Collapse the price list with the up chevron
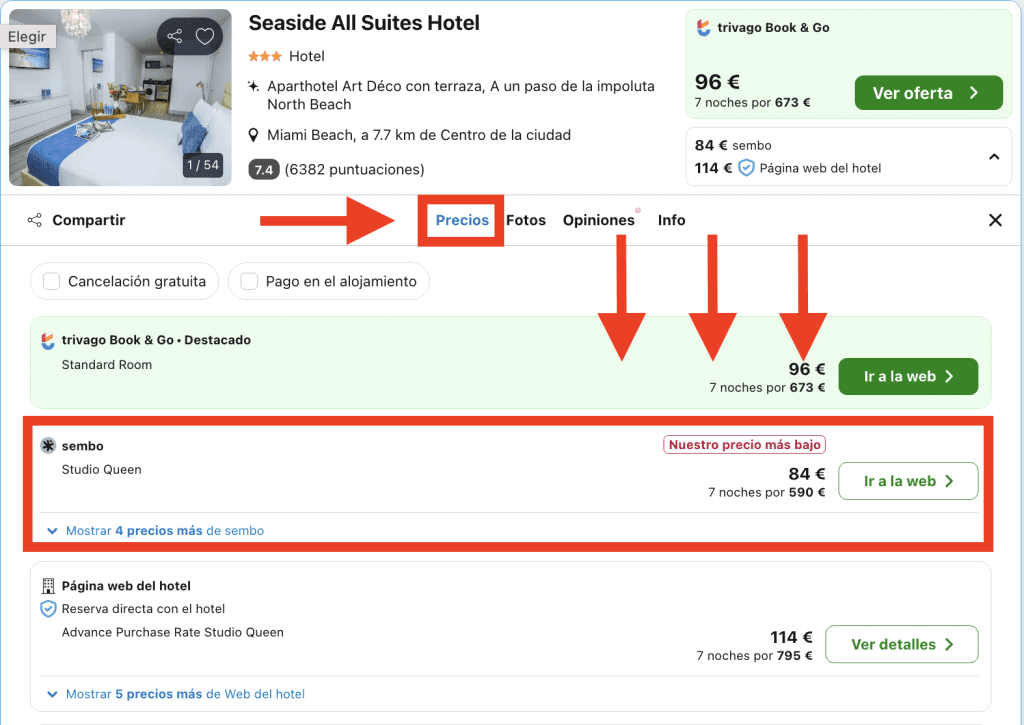Viewport: 1024px width, 725px height. (994, 157)
